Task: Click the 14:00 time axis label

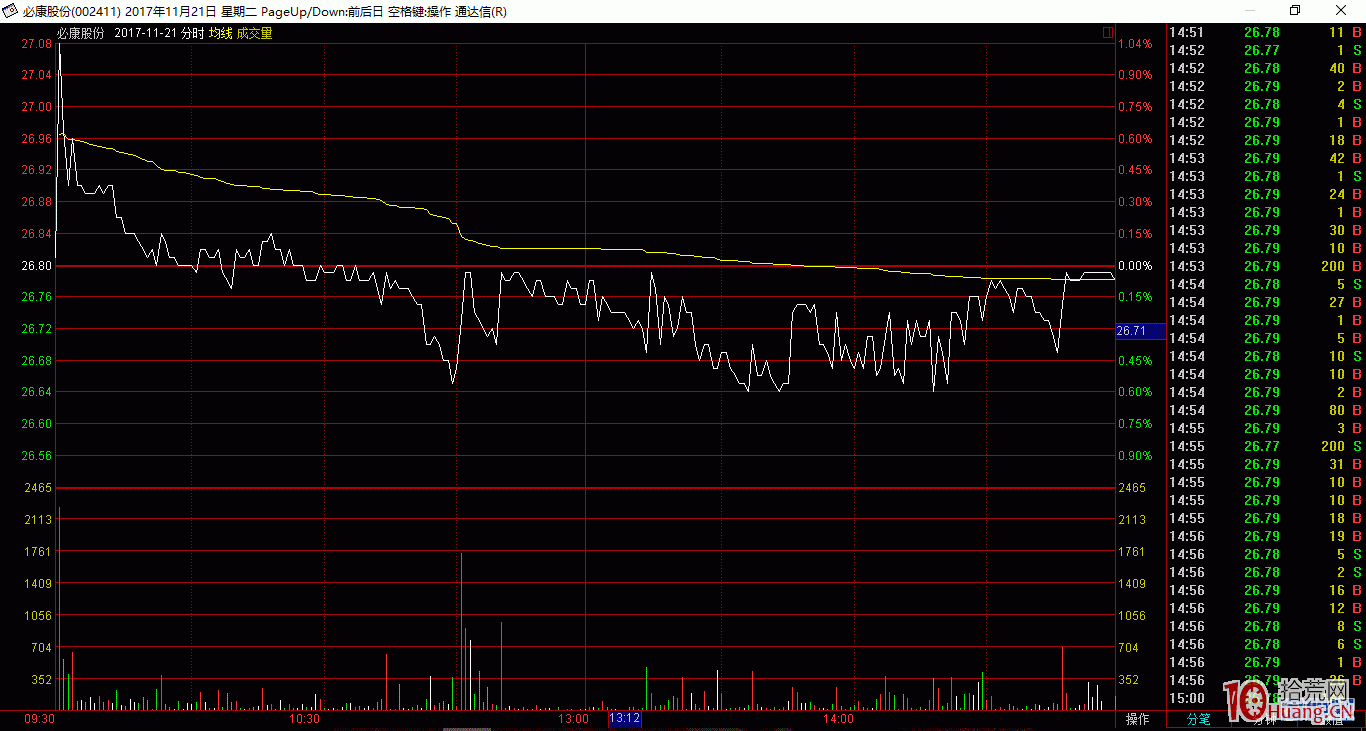Action: click(x=839, y=719)
